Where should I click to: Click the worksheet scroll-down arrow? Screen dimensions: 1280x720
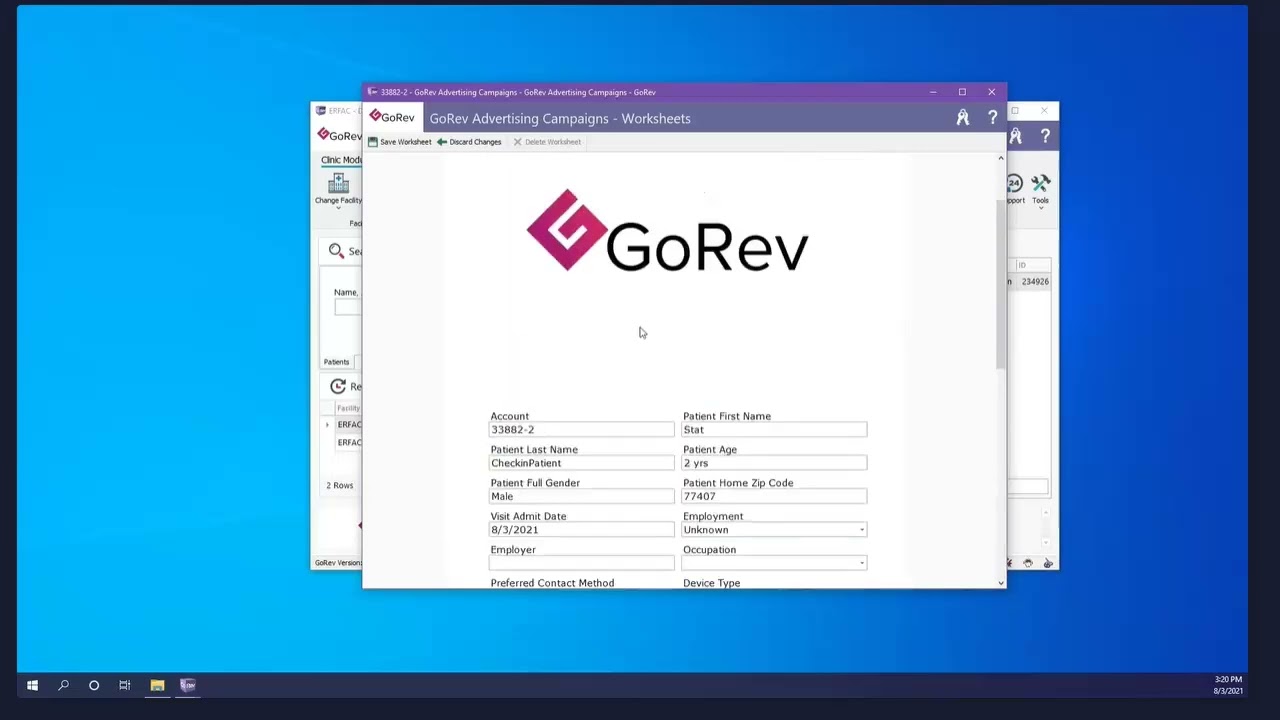pos(1000,582)
